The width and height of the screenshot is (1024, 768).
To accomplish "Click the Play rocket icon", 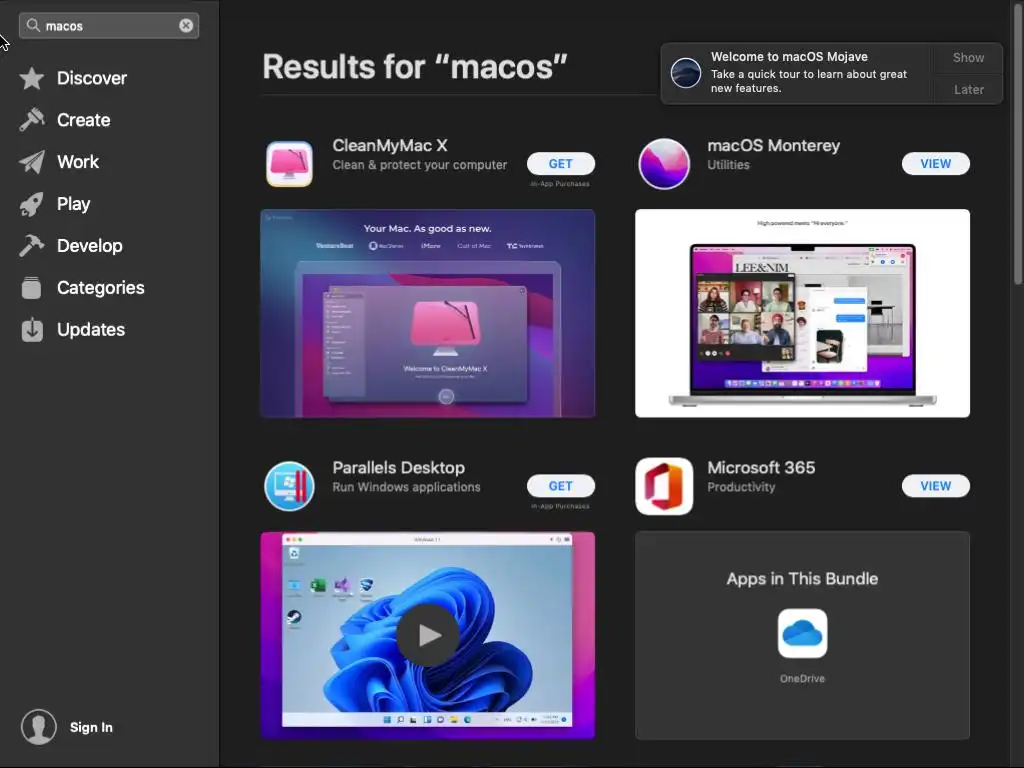I will pos(31,204).
